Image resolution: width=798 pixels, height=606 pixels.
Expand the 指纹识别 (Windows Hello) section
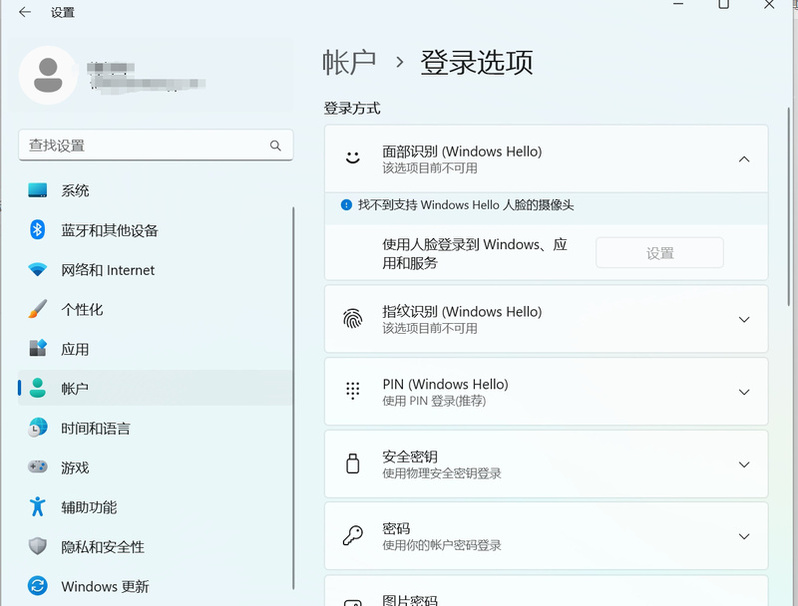pyautogui.click(x=744, y=320)
